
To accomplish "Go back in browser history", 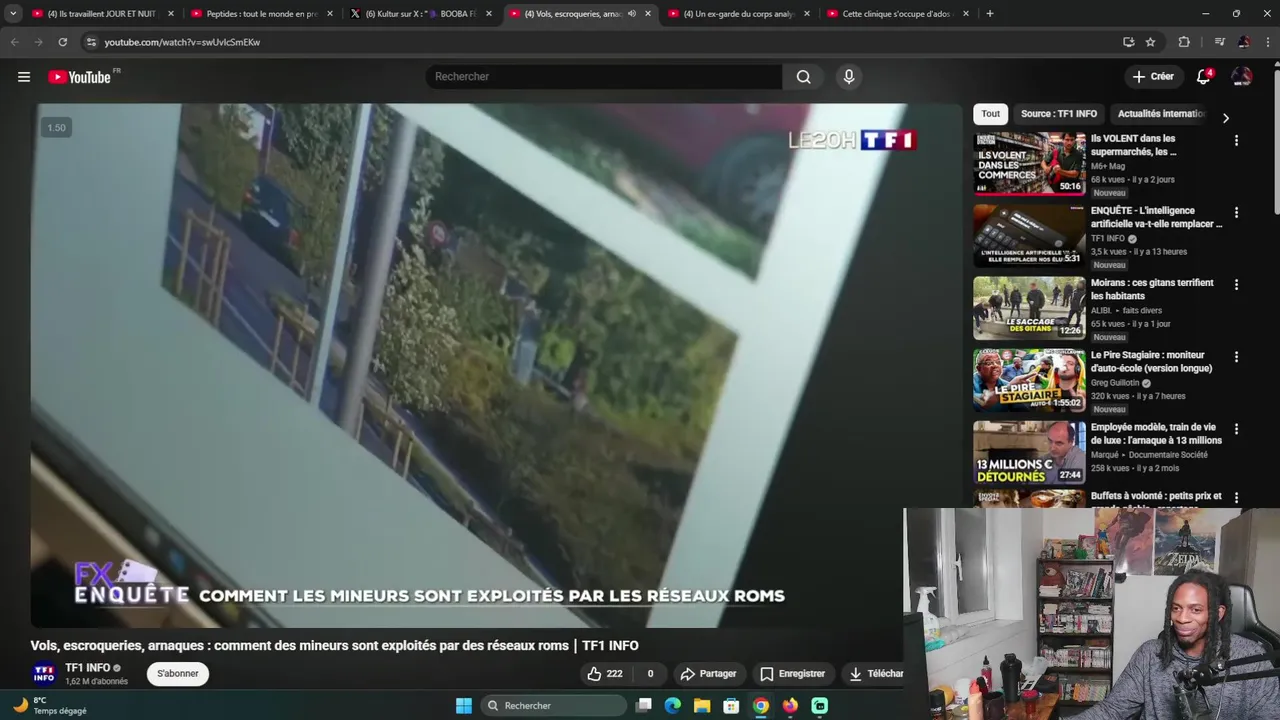I will point(14,42).
